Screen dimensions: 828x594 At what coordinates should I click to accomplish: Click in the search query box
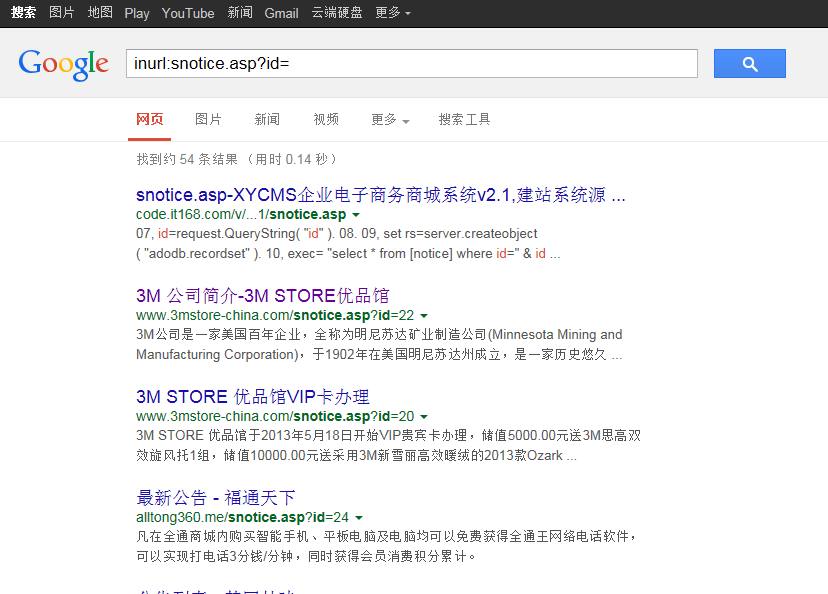coord(411,63)
